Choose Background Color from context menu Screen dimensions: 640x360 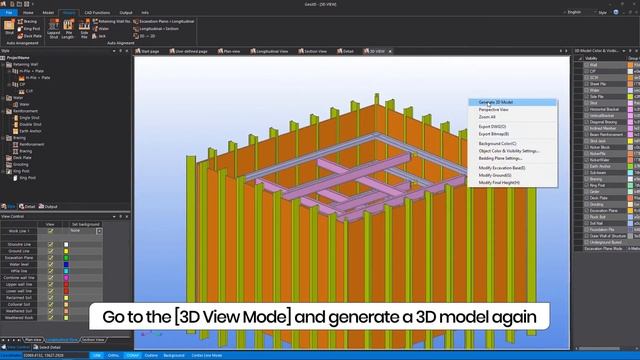coord(512,144)
